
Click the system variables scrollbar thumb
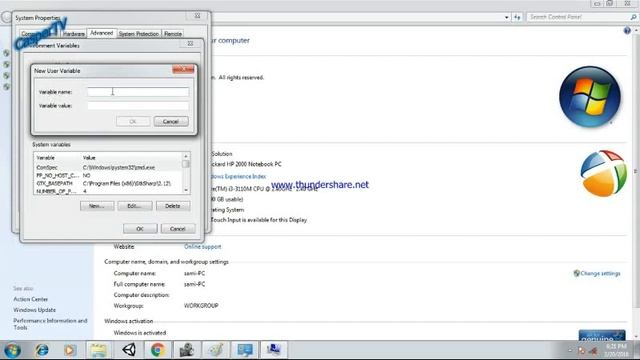[x=186, y=164]
